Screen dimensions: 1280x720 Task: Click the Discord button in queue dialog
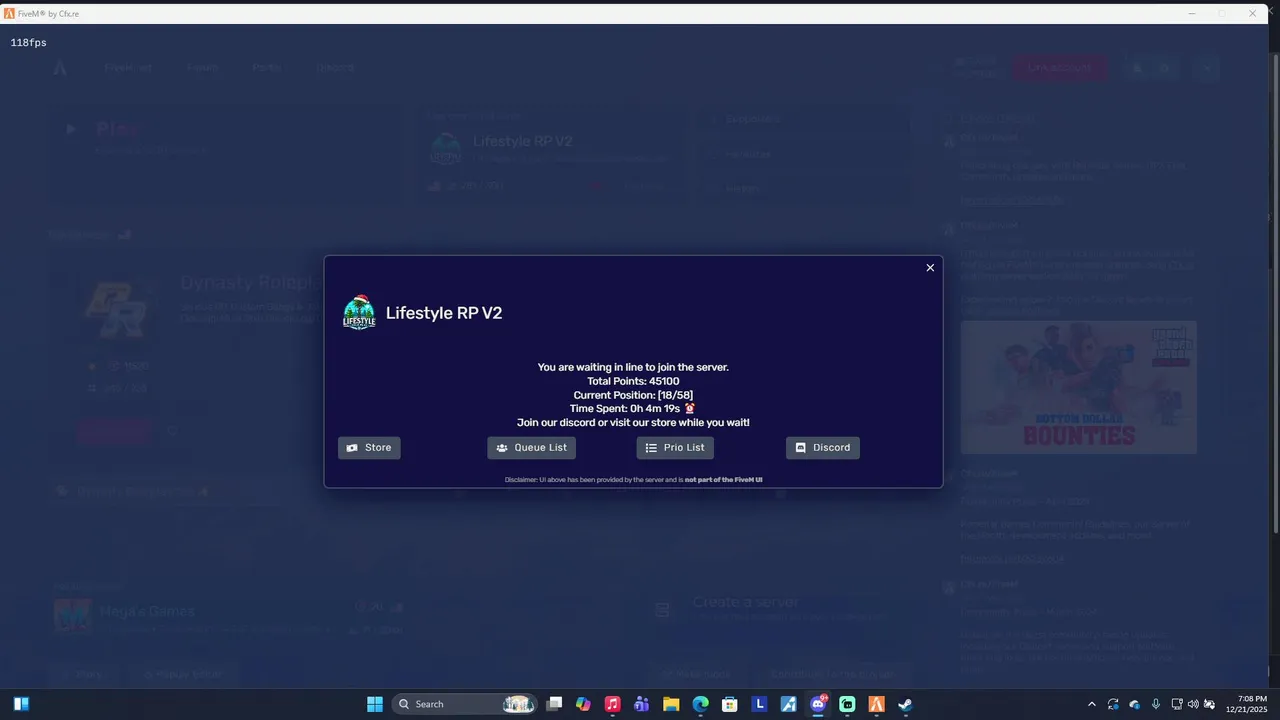point(822,448)
